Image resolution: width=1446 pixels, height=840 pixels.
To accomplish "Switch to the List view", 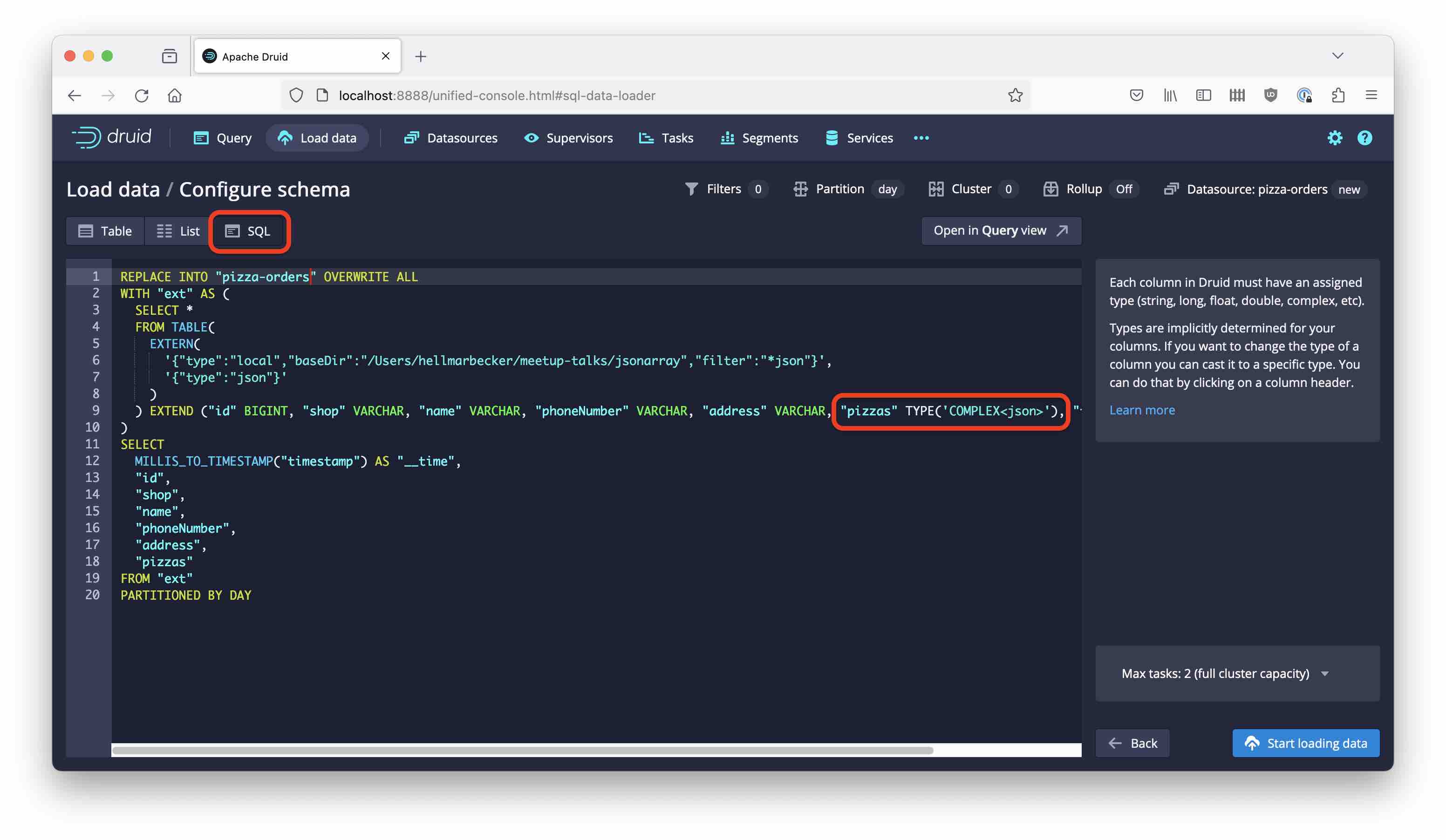I will [178, 231].
